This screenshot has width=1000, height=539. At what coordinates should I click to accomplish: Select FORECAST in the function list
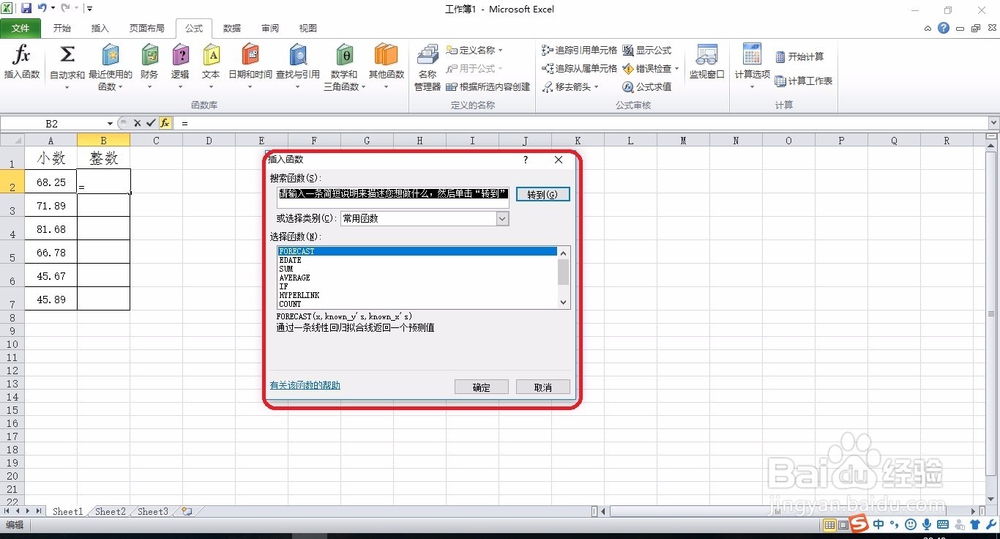click(x=417, y=251)
